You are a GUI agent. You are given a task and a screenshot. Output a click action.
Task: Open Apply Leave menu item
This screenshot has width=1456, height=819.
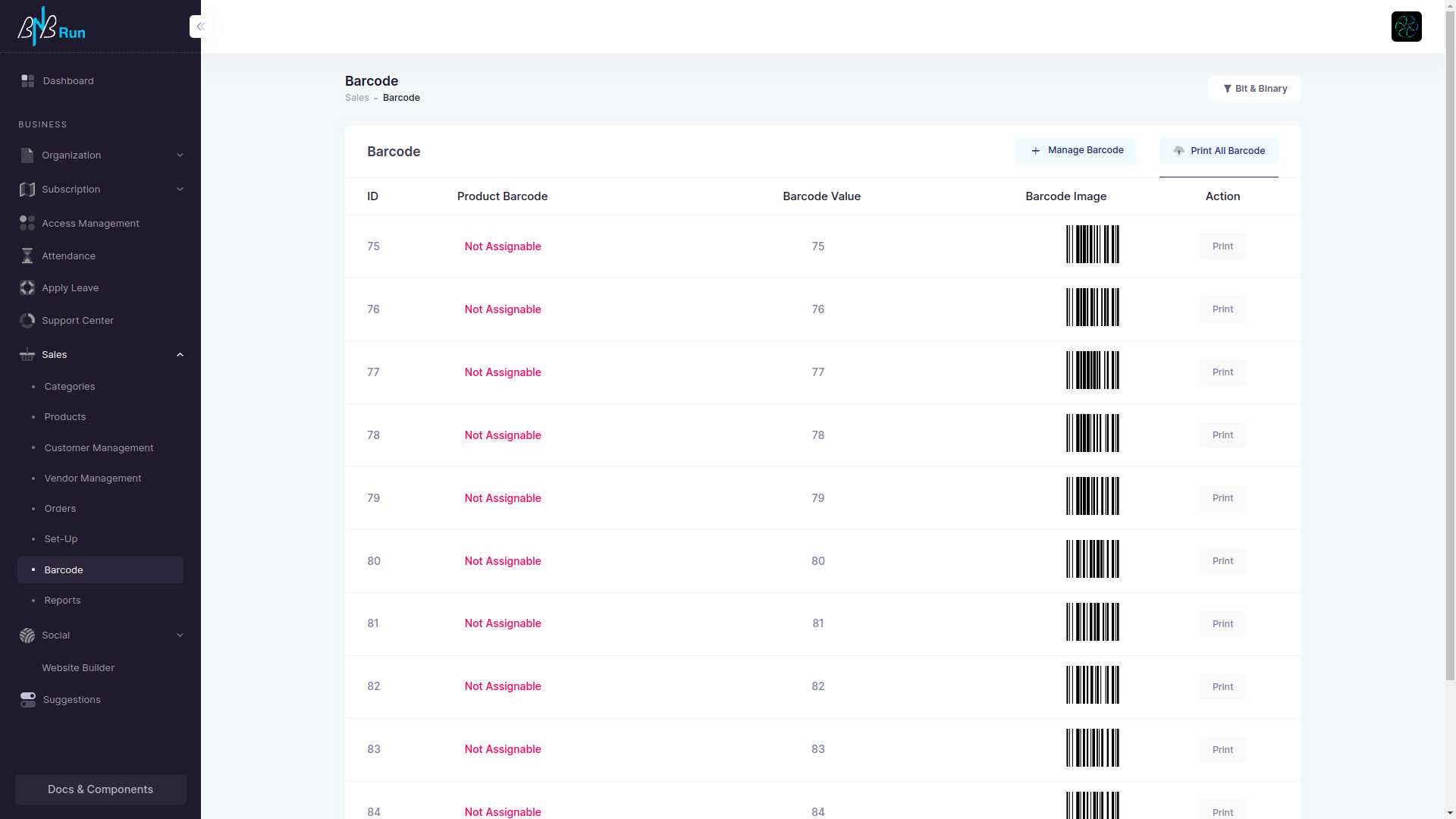100,288
